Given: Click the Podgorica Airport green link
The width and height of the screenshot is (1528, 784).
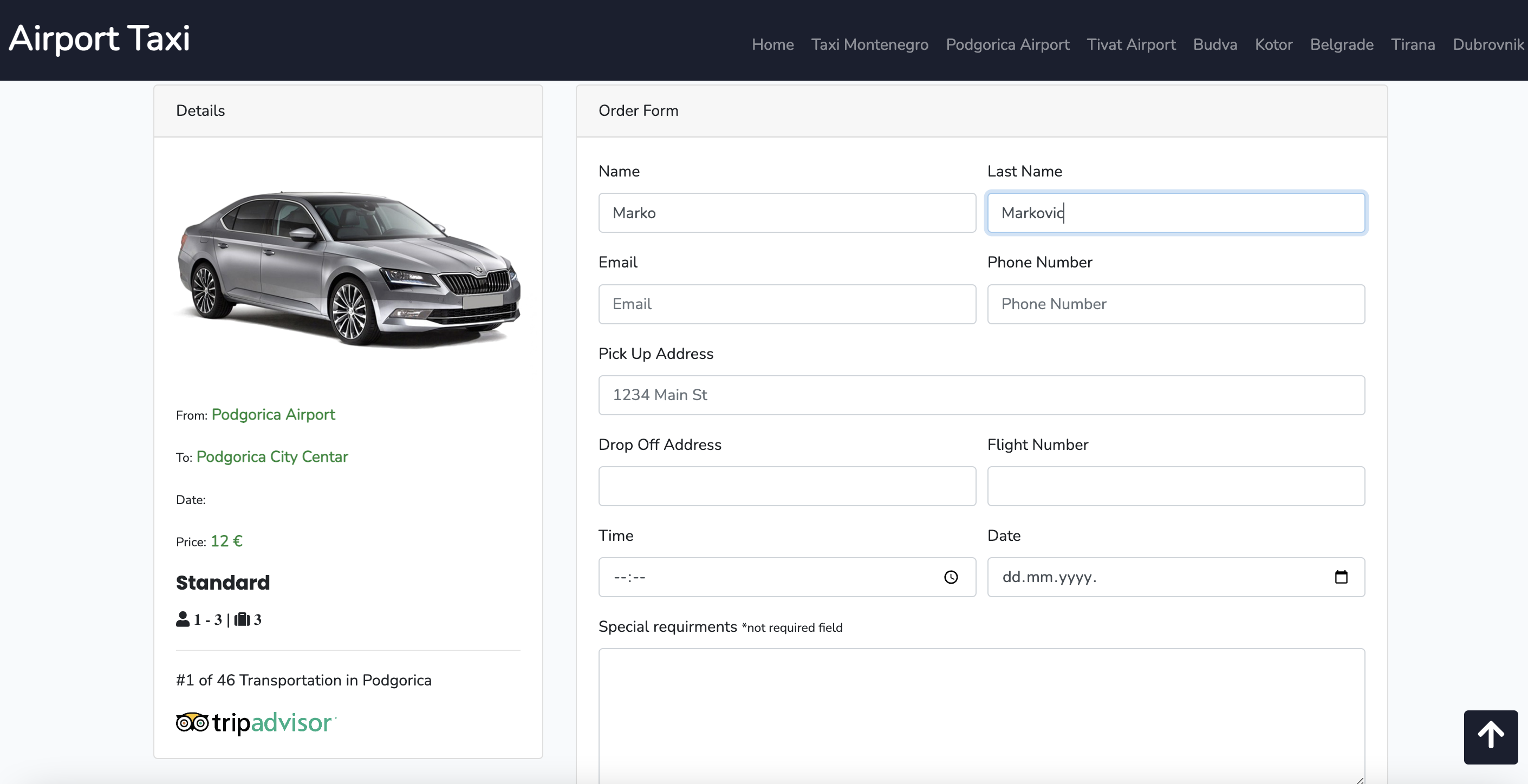Looking at the screenshot, I should click(272, 413).
